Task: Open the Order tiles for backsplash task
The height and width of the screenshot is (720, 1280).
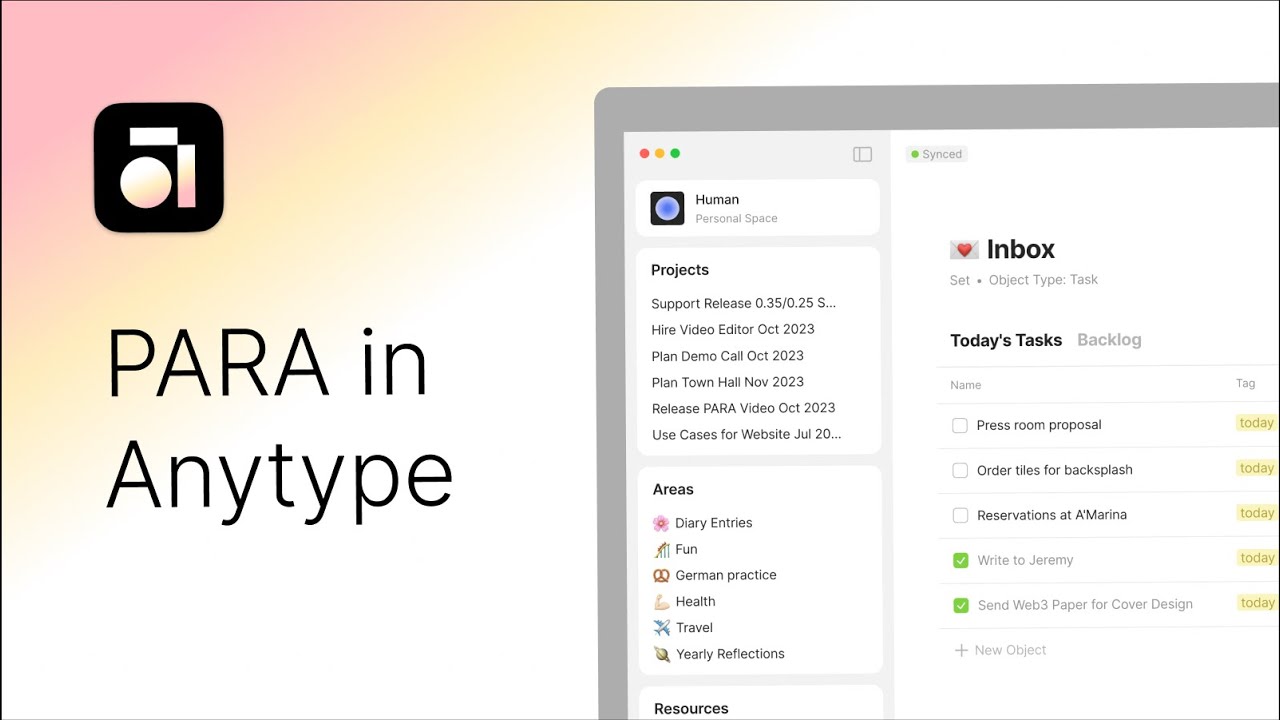Action: (1055, 470)
